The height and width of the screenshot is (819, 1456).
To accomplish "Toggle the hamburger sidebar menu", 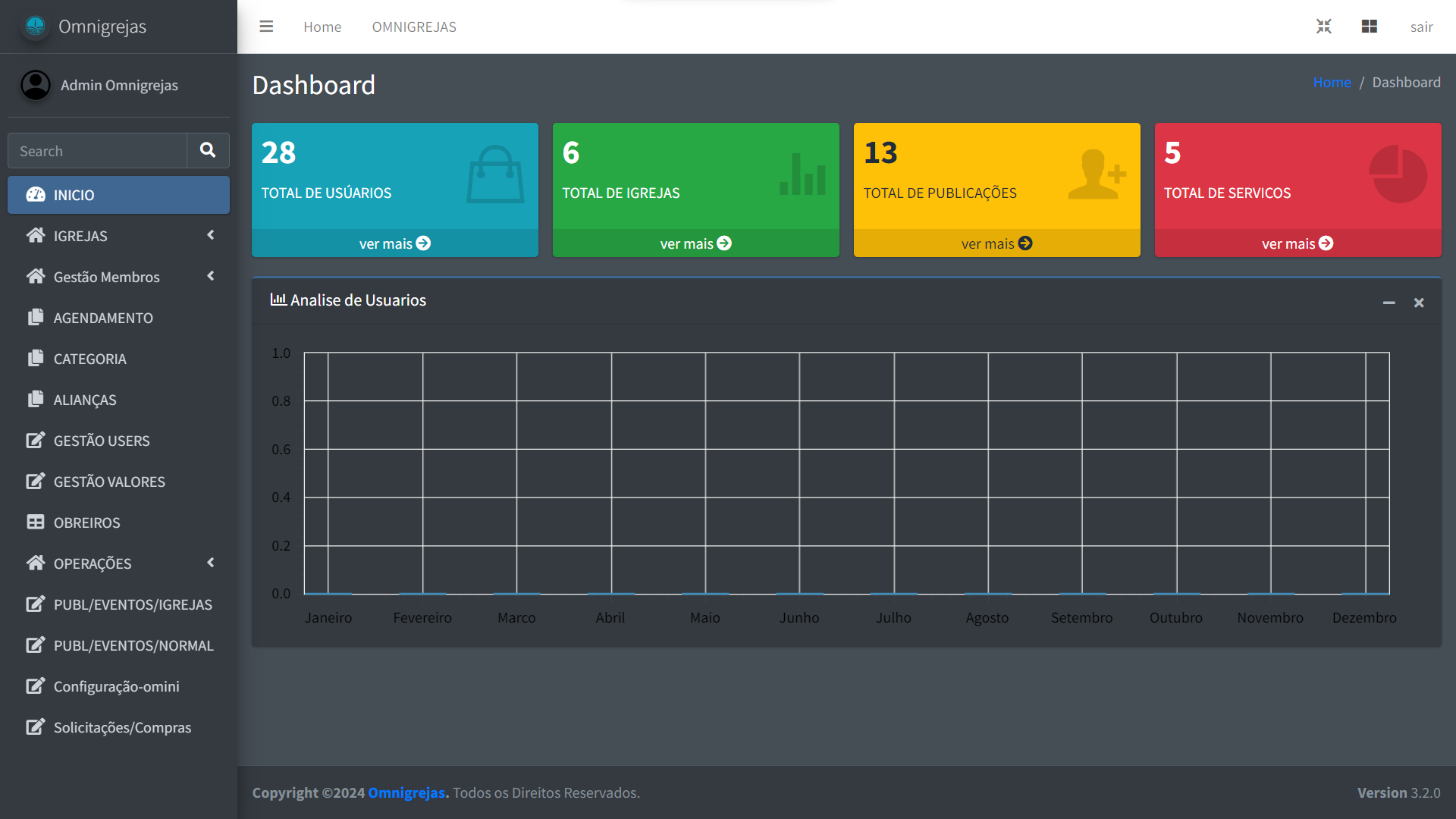I will [x=266, y=27].
